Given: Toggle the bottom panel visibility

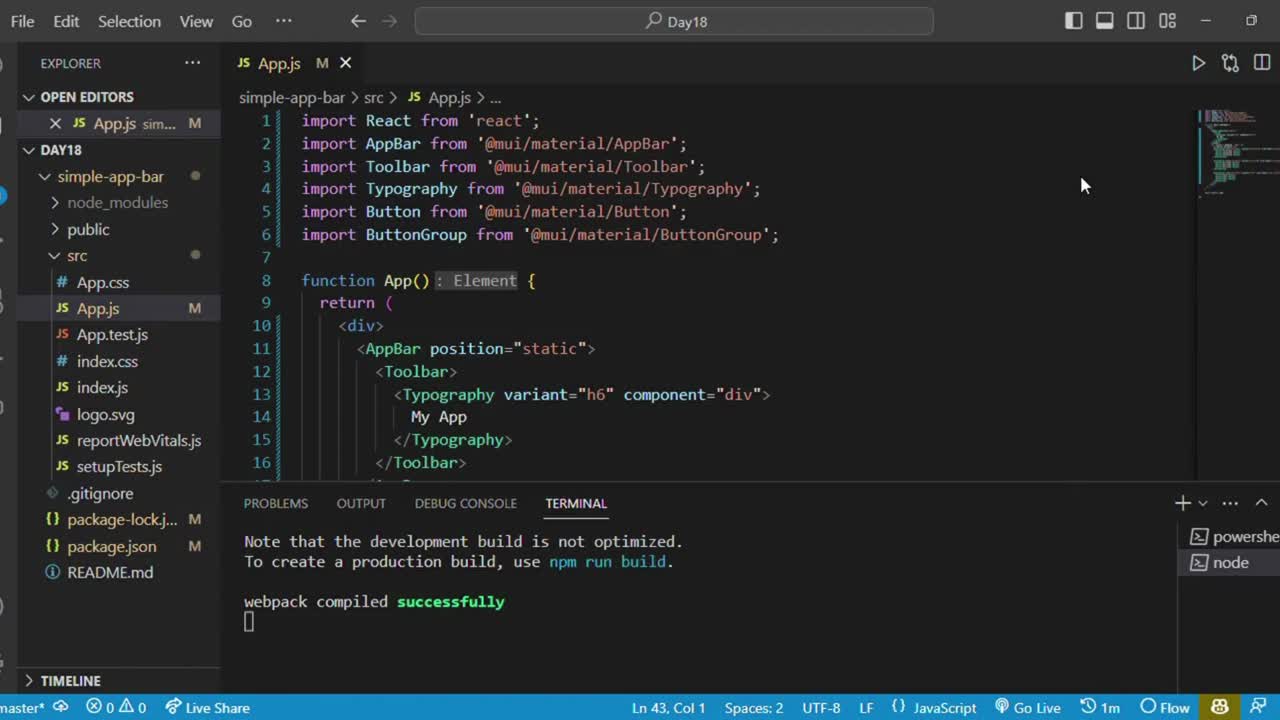Looking at the screenshot, I should point(1104,21).
